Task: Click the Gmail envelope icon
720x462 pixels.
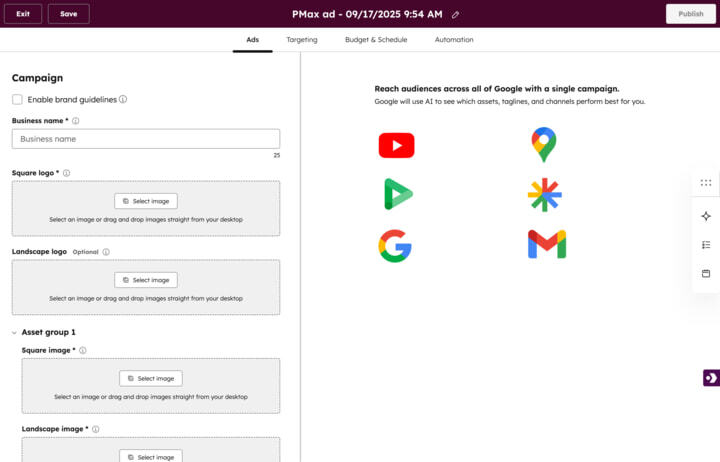Action: [x=547, y=244]
